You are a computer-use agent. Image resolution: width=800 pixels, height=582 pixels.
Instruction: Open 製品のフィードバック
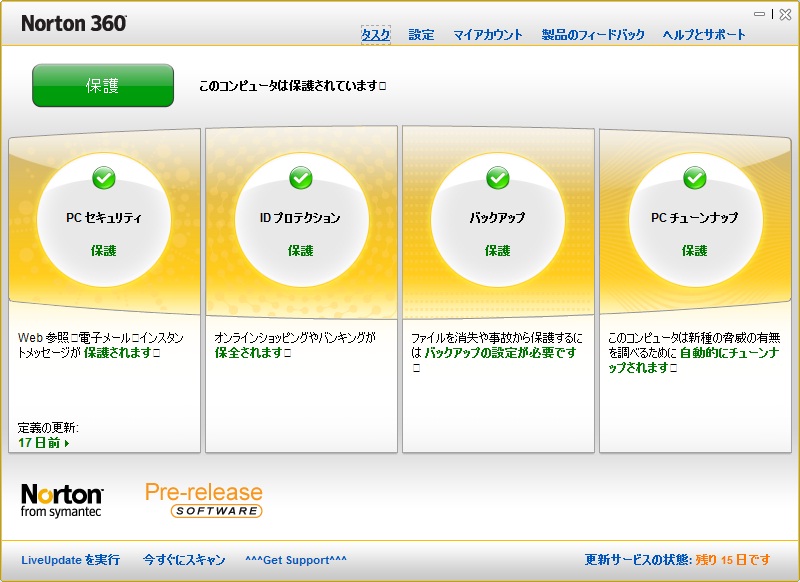[x=593, y=35]
